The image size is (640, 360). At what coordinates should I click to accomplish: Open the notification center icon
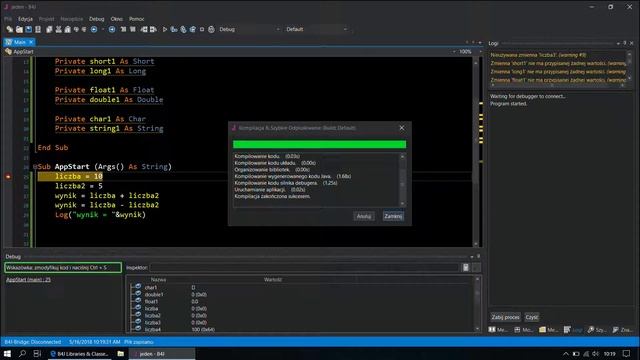click(627, 353)
